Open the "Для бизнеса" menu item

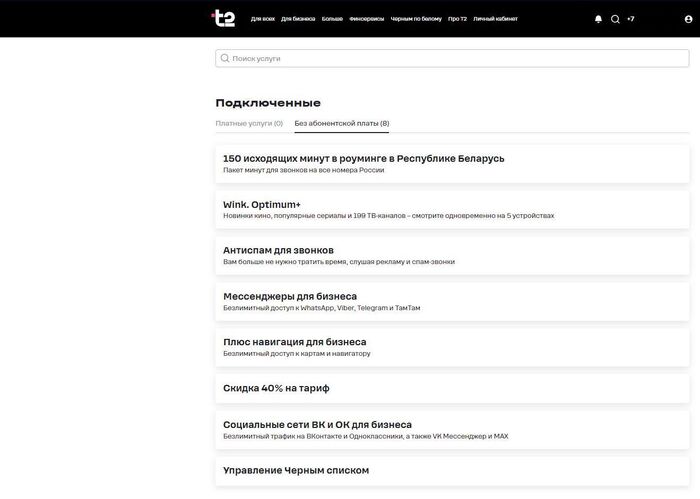pyautogui.click(x=298, y=19)
